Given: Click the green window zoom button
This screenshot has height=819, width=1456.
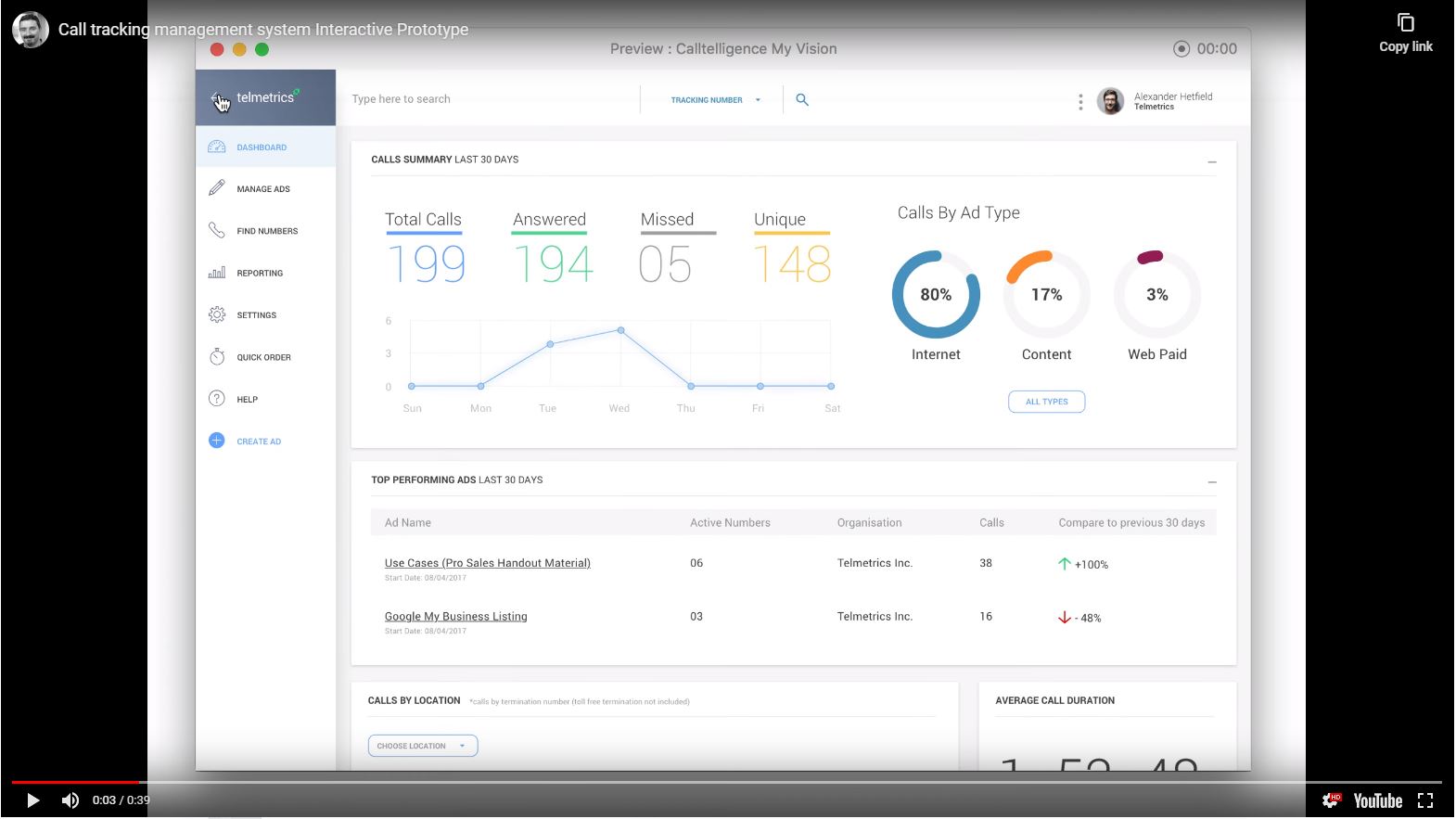Looking at the screenshot, I should point(262,49).
